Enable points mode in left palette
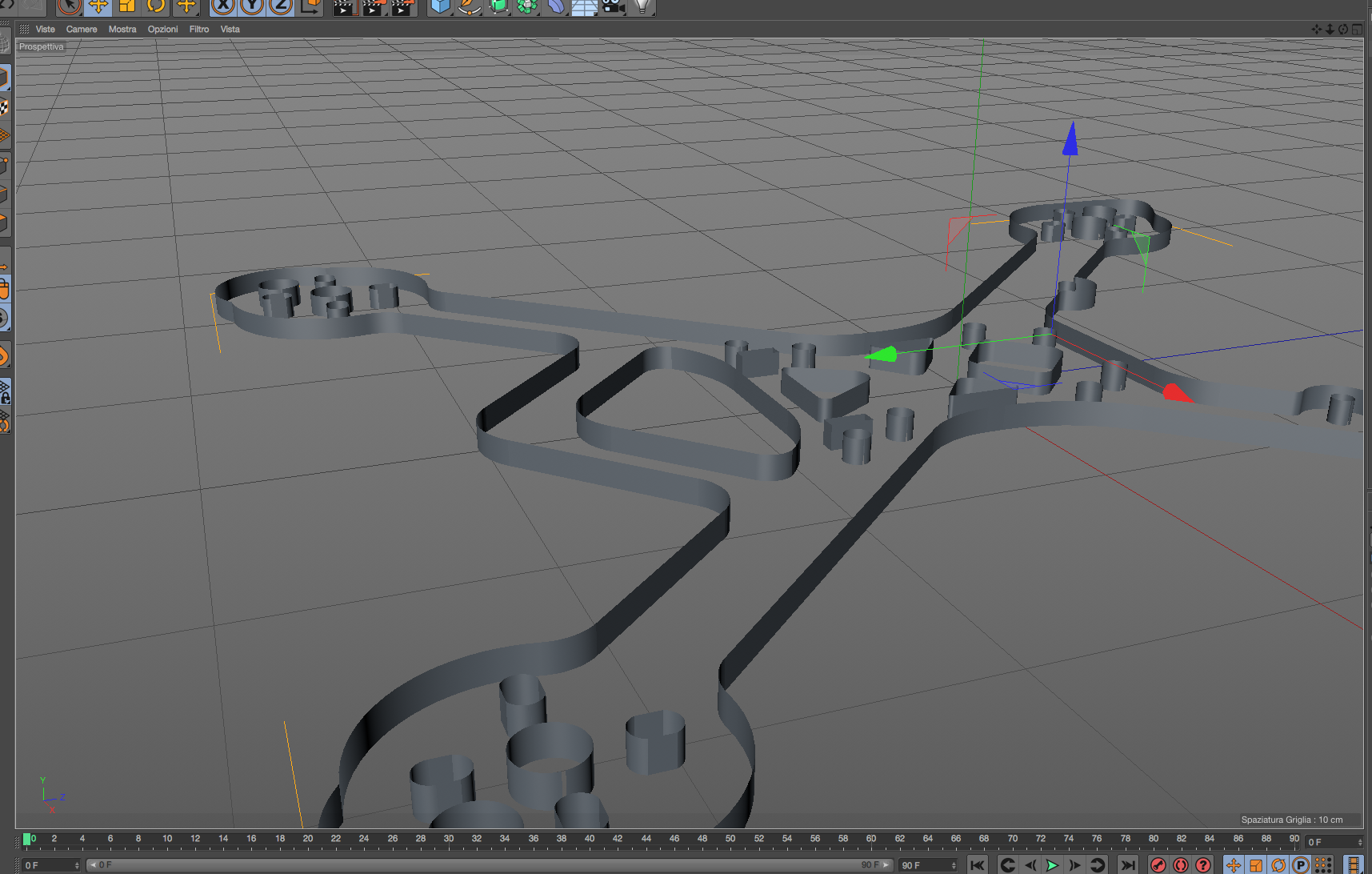This screenshot has height=874, width=1372. (5, 165)
